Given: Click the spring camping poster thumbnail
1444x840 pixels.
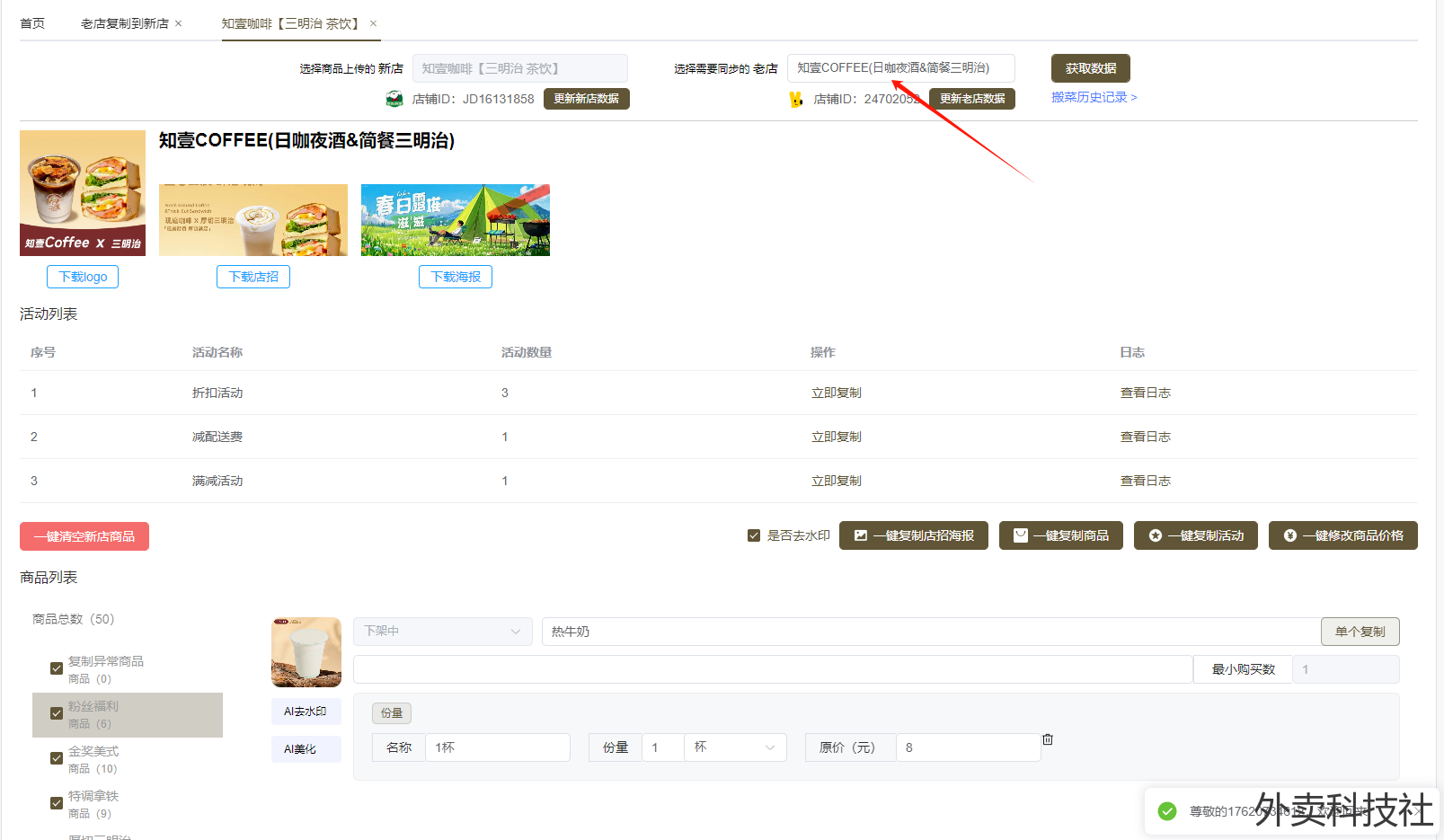Looking at the screenshot, I should coord(456,220).
